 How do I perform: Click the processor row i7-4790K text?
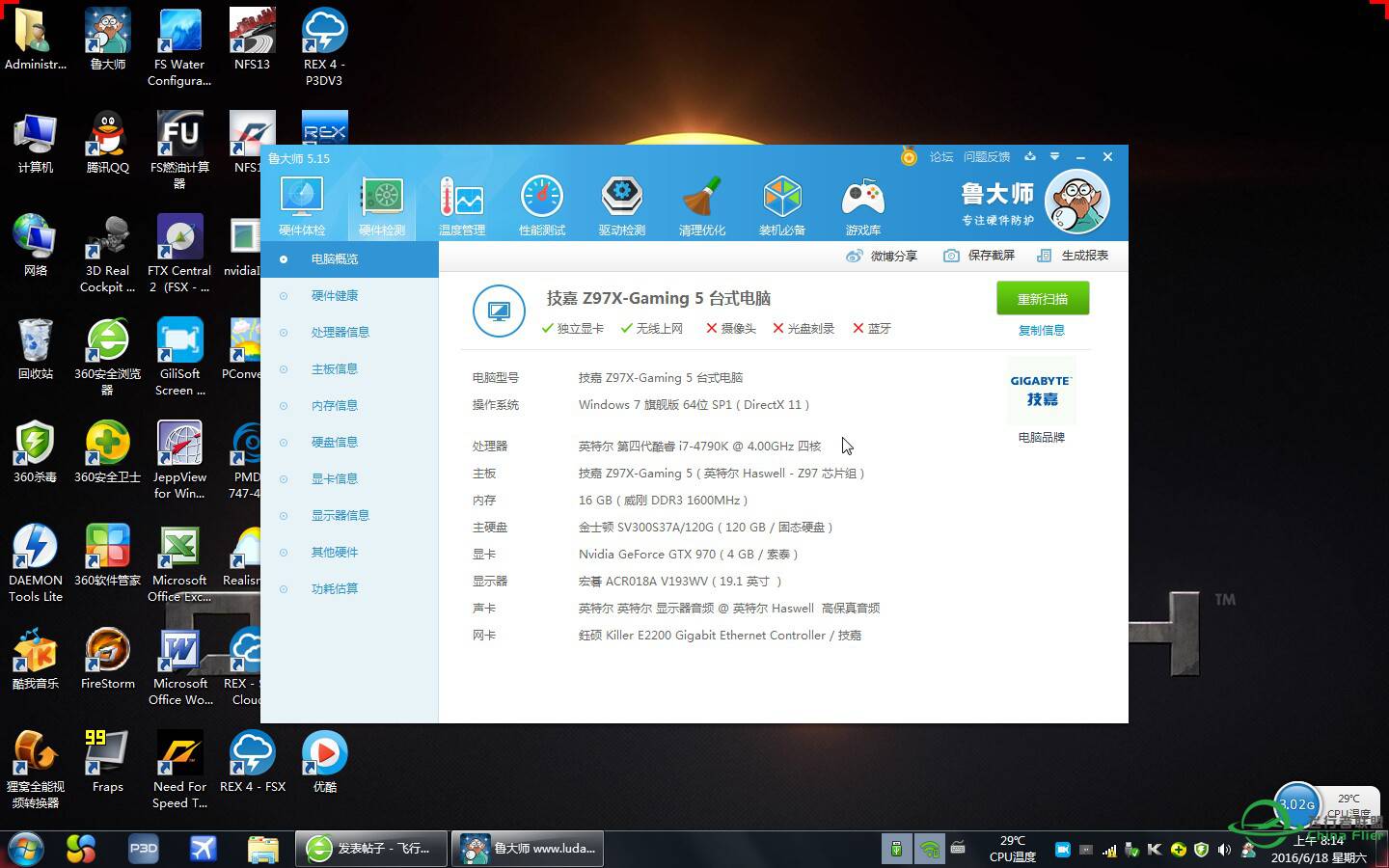(699, 446)
